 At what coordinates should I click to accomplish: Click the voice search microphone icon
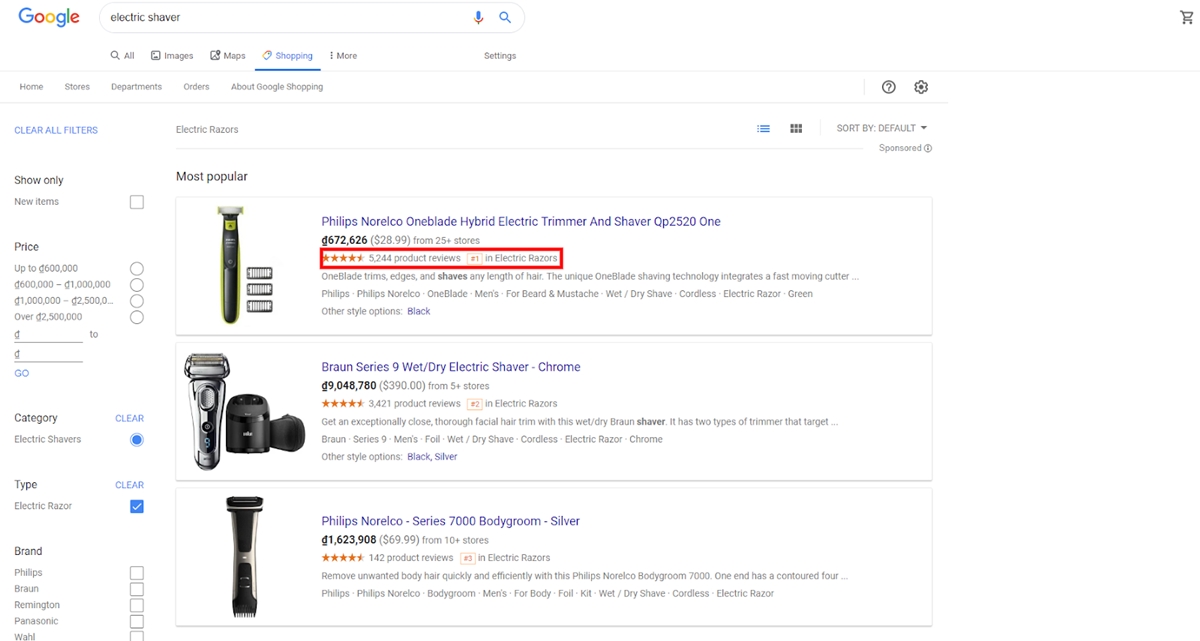[x=478, y=17]
